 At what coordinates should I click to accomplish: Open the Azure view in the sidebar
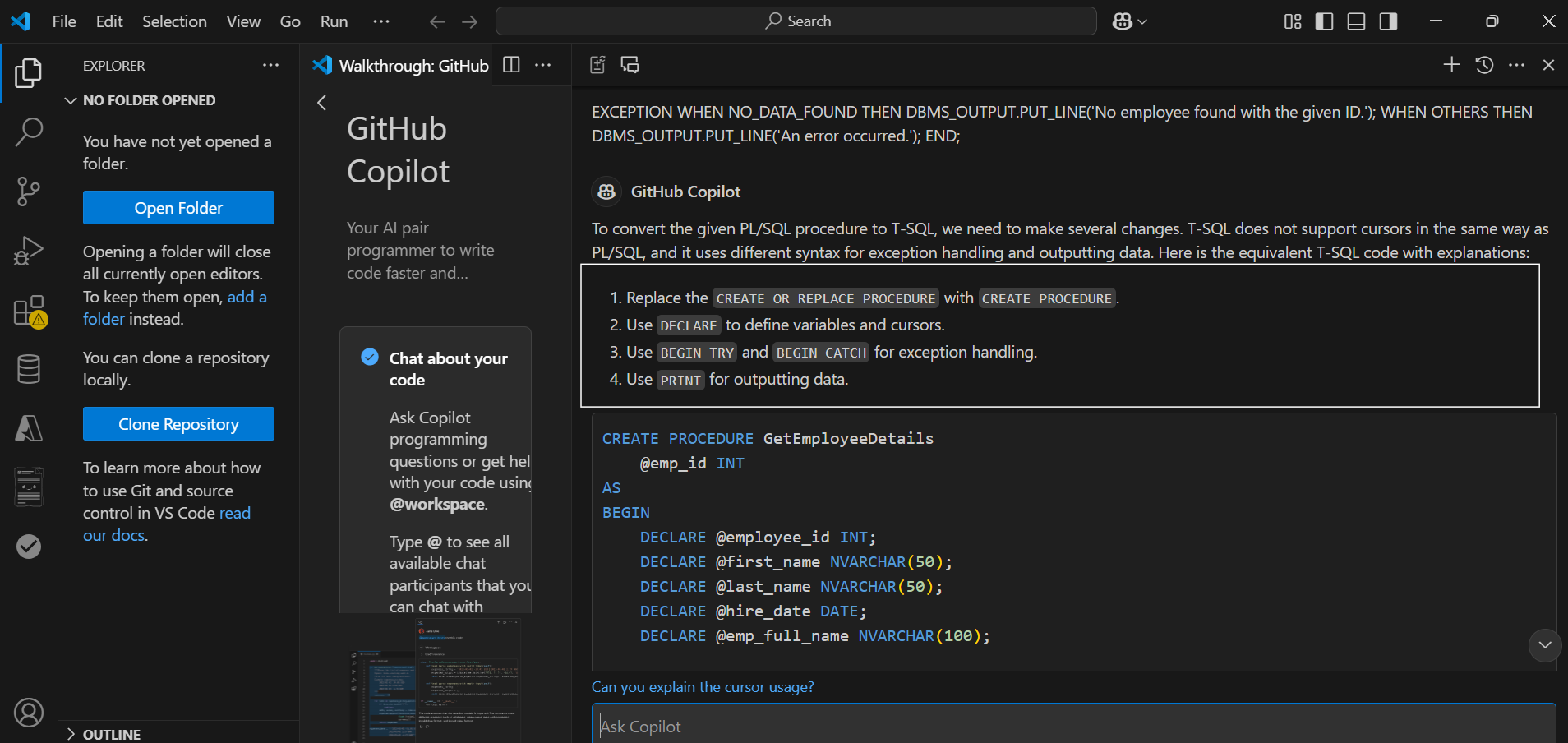29,427
